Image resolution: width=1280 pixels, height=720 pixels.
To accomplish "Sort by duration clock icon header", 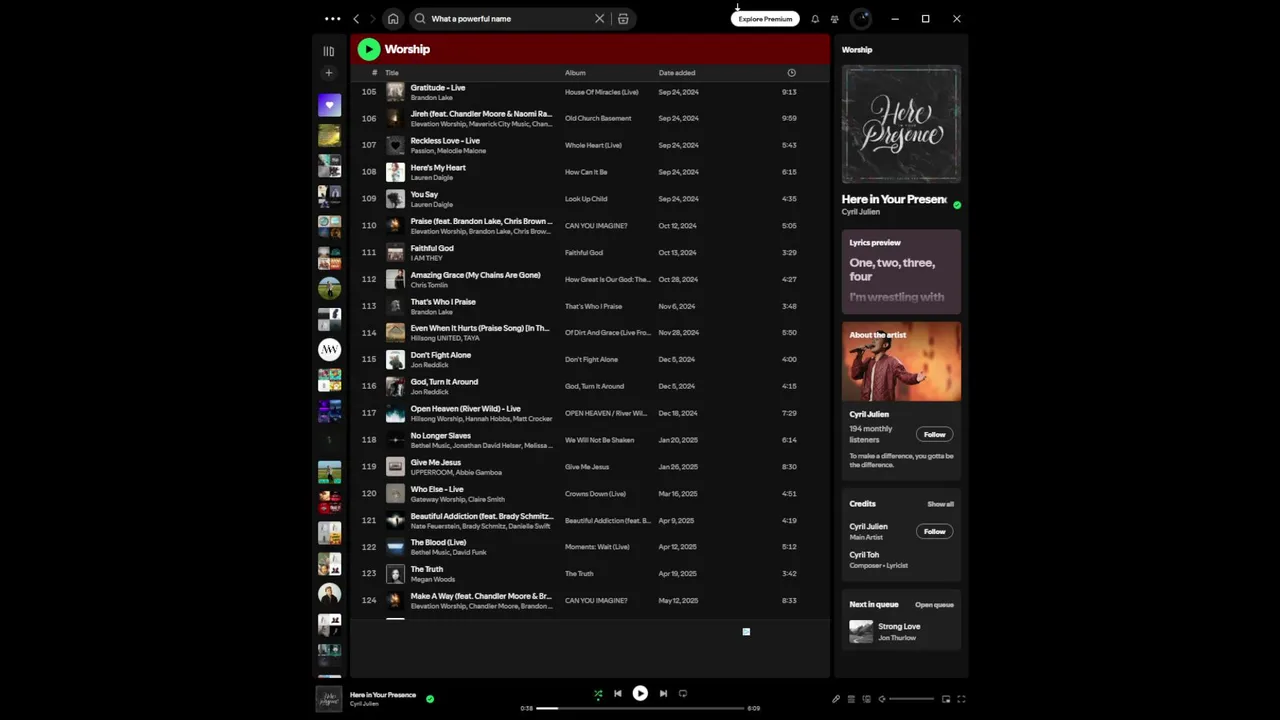I will [791, 73].
